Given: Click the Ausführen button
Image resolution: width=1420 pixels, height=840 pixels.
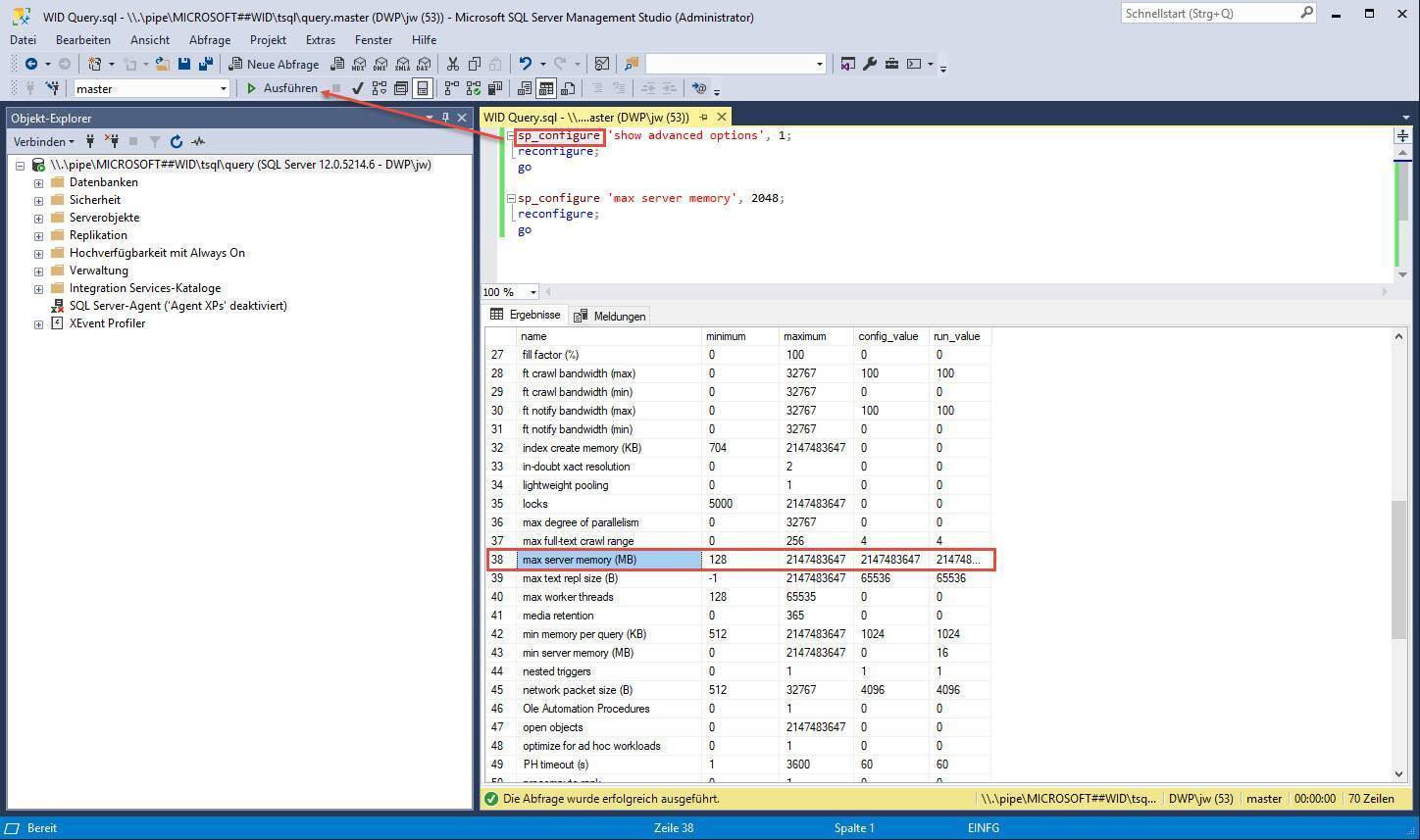Looking at the screenshot, I should point(281,88).
